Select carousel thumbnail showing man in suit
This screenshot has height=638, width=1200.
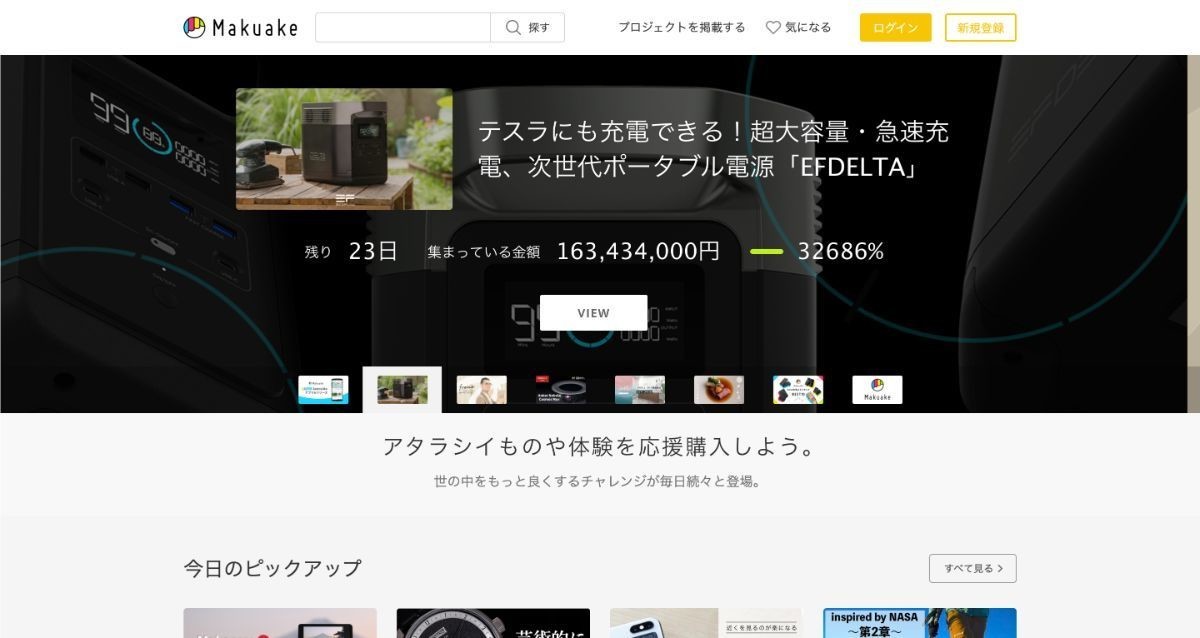coord(482,390)
